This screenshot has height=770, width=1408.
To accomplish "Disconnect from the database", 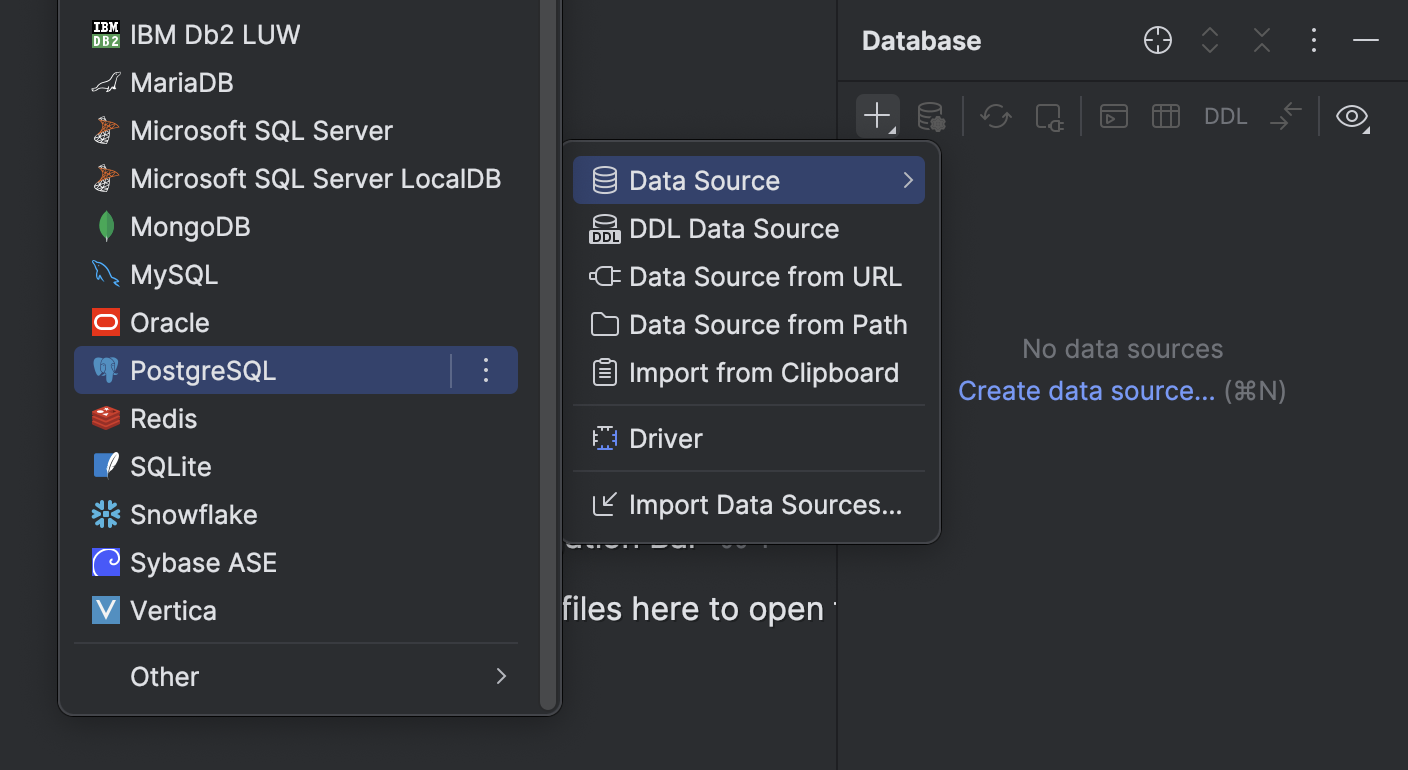I will (1049, 116).
